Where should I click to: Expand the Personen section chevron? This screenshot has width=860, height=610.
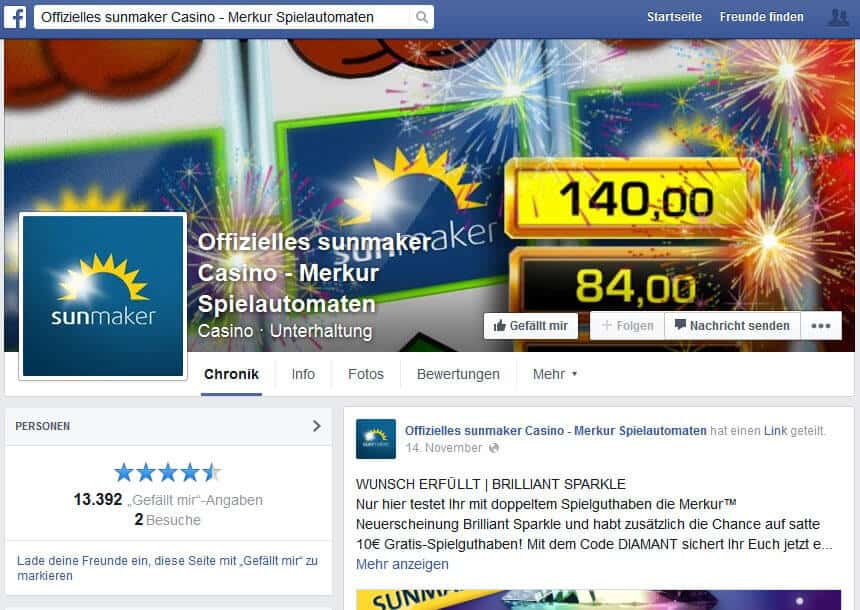coord(316,426)
